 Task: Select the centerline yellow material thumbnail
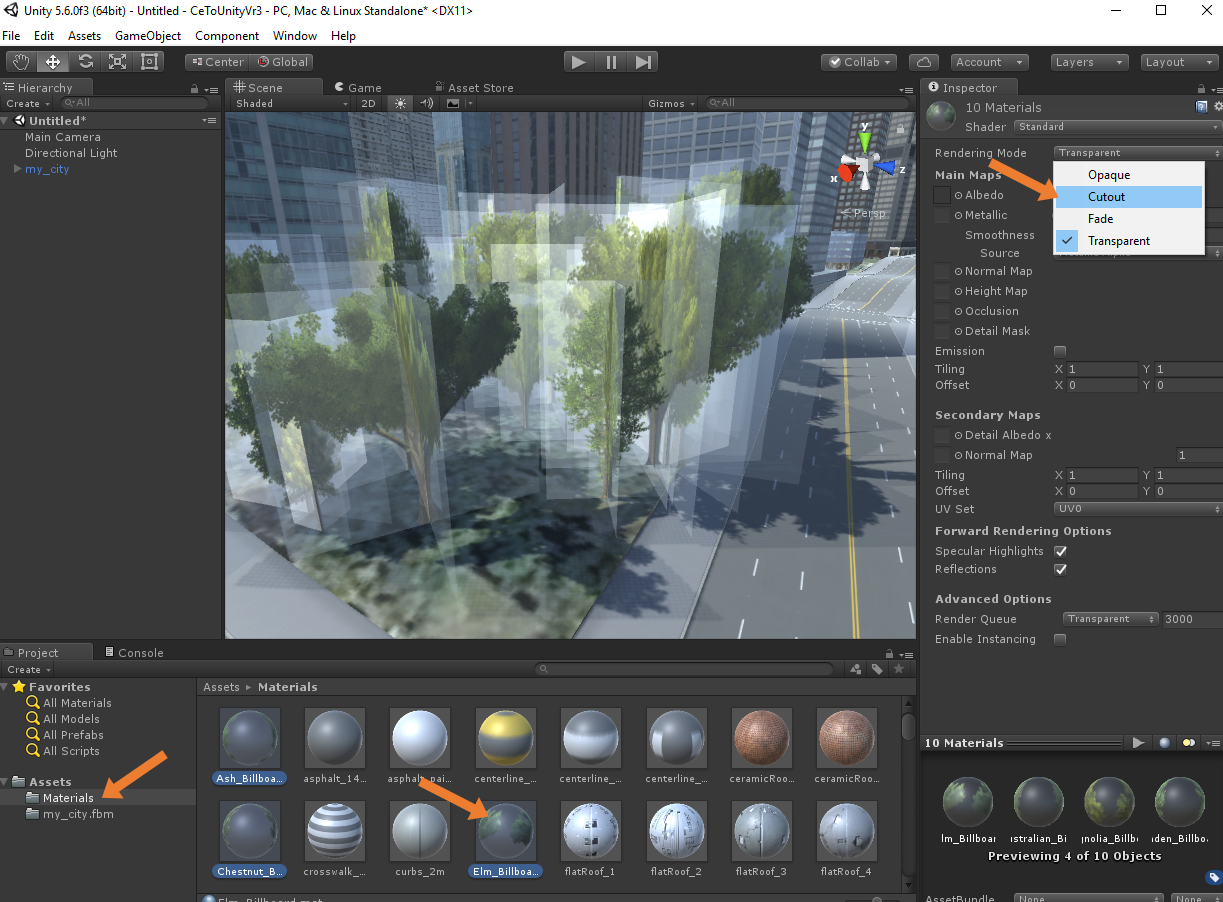click(506, 739)
